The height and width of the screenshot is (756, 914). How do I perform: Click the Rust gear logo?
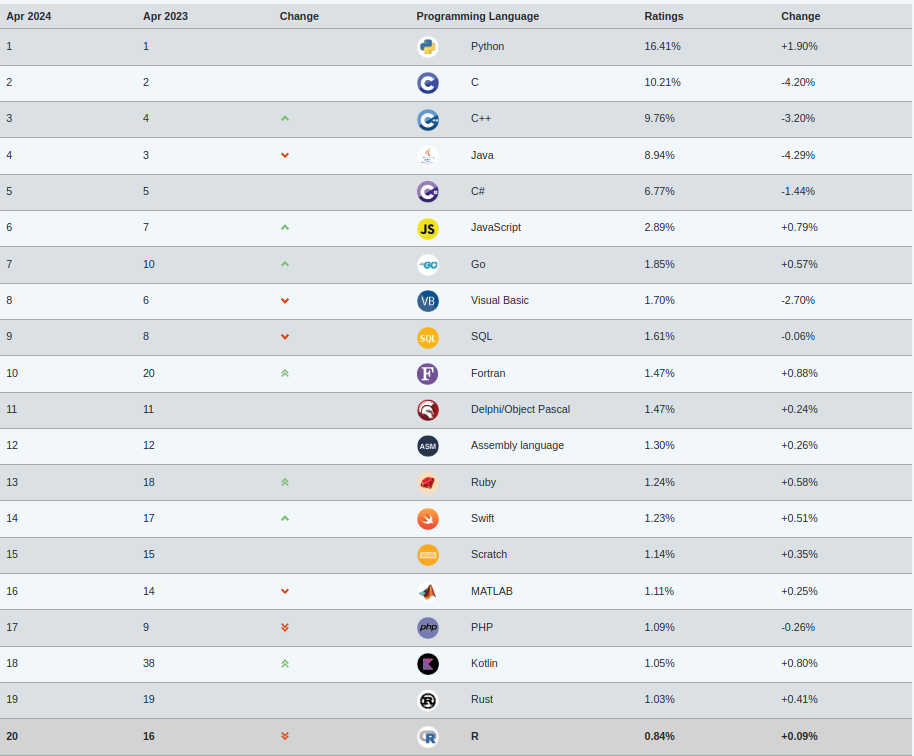[428, 700]
